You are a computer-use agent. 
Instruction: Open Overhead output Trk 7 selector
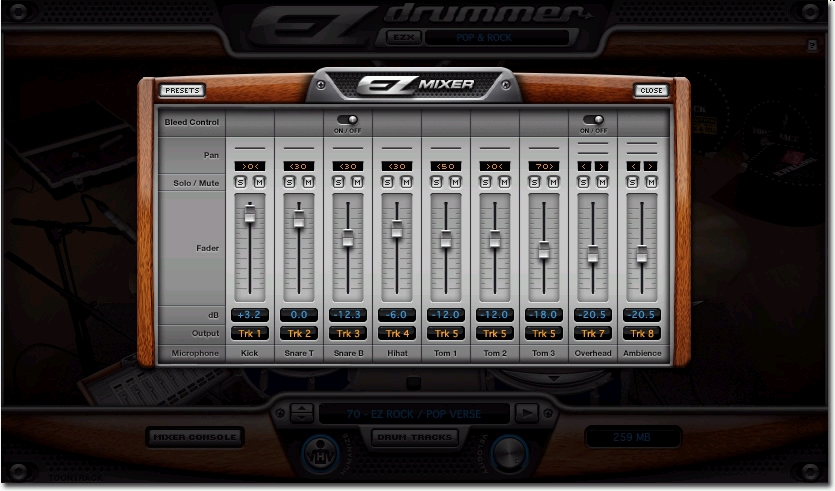[593, 333]
